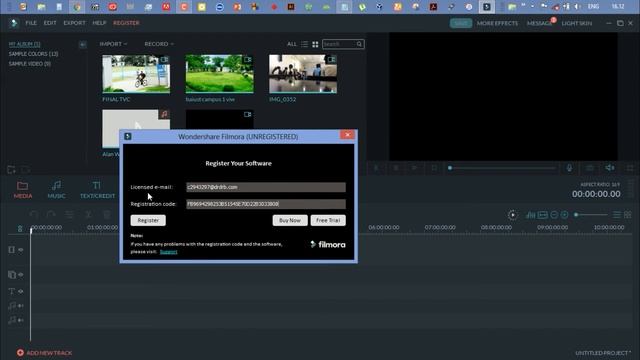
Task: Switch to the MEDIA tab
Action: tap(23, 190)
